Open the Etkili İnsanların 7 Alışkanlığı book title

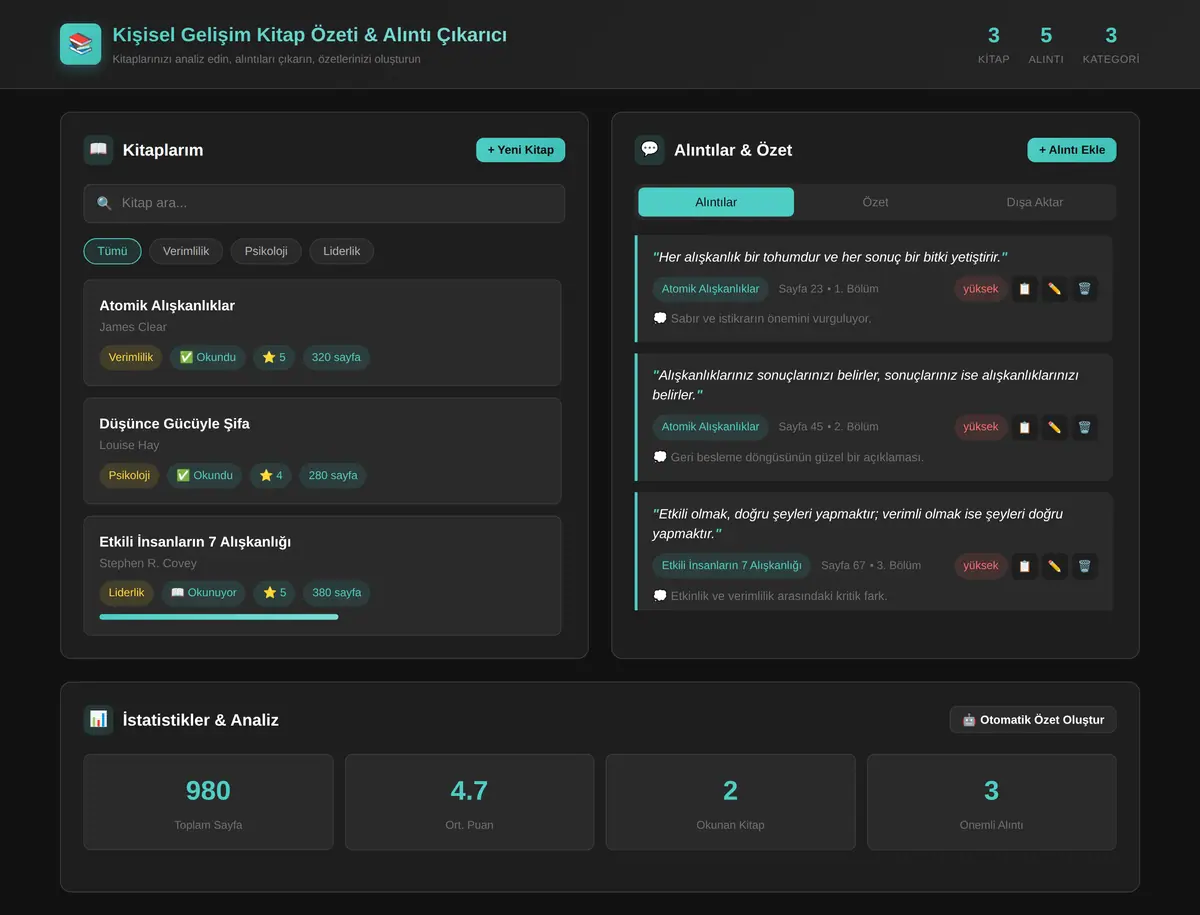tap(195, 541)
